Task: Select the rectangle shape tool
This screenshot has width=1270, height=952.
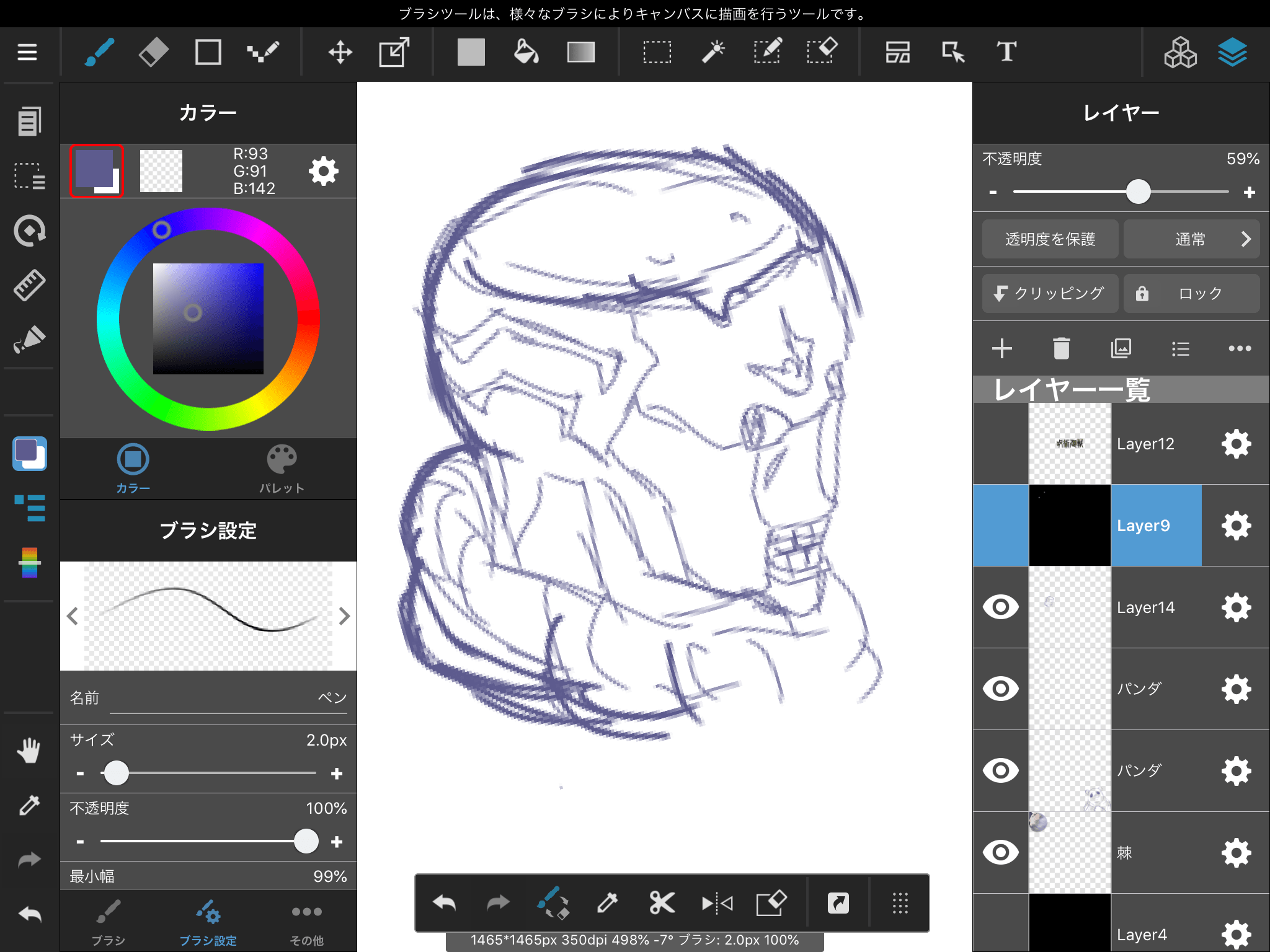Action: click(208, 52)
